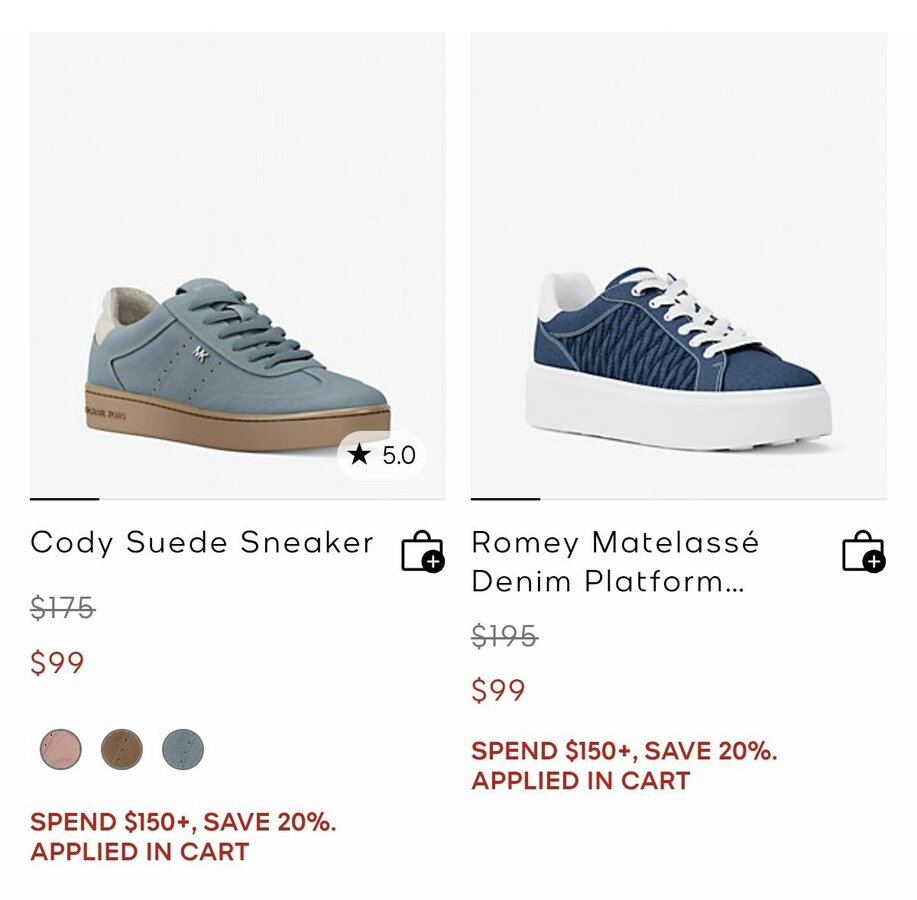Add Cody Suede Sneaker to bag
Image resolution: width=917 pixels, height=900 pixels.
tap(422, 551)
